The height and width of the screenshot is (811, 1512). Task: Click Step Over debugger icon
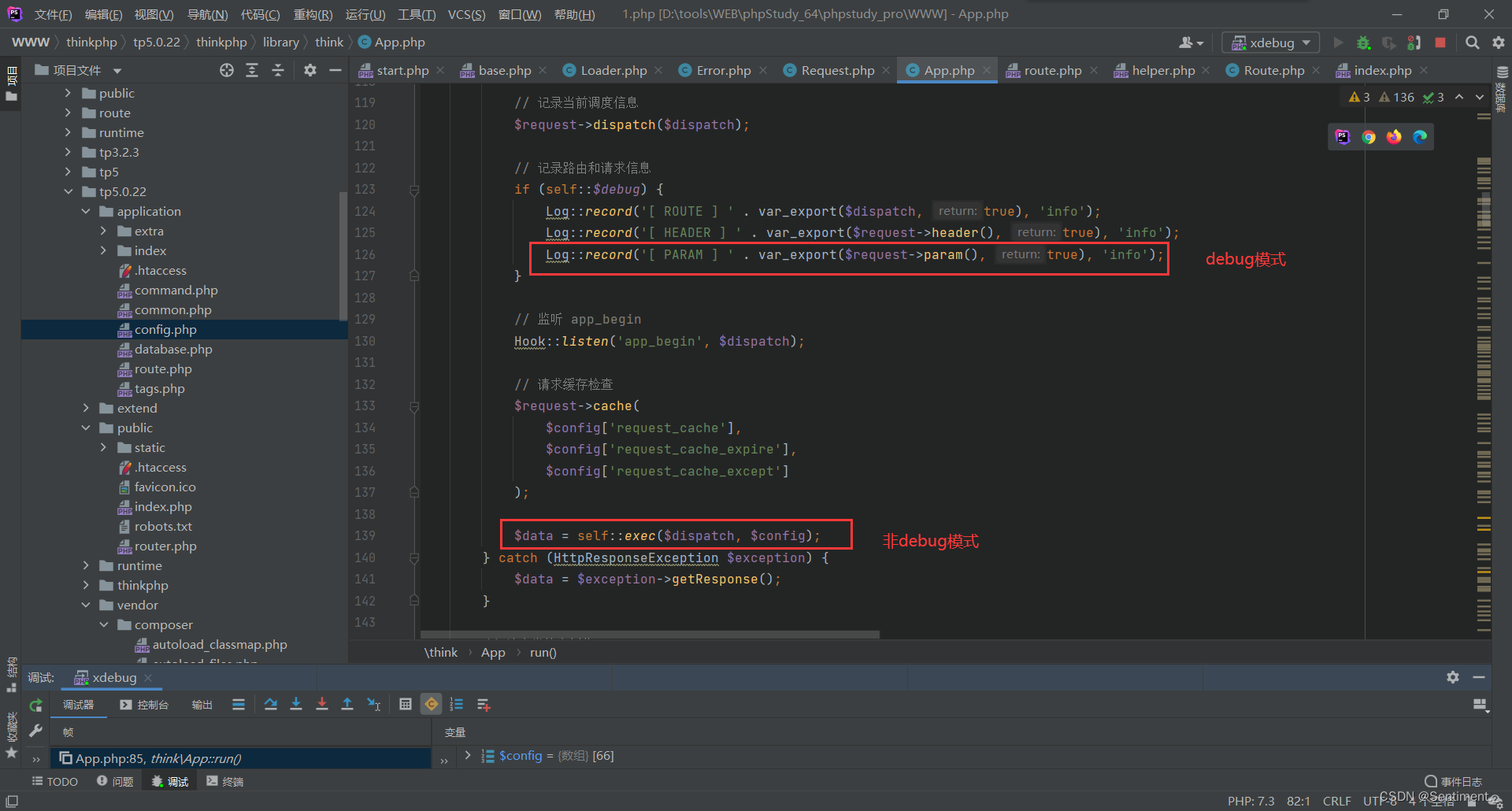271,705
